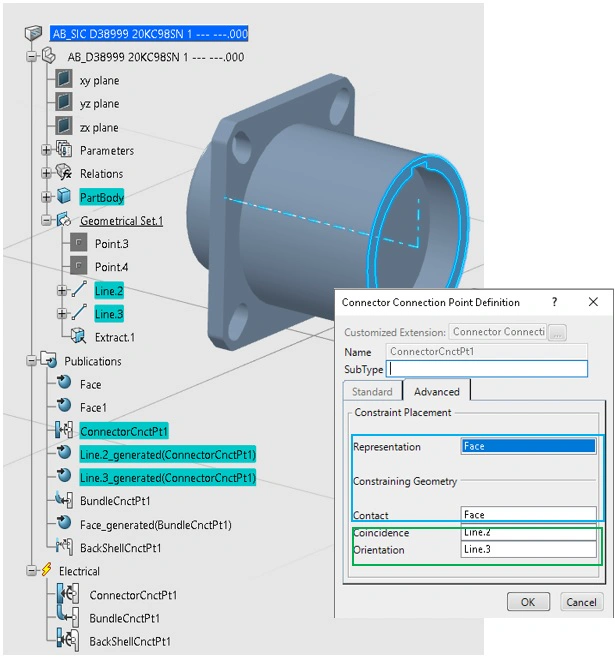The width and height of the screenshot is (615, 657).
Task: Click the Electrical lightning bolt icon
Action: pos(47,570)
